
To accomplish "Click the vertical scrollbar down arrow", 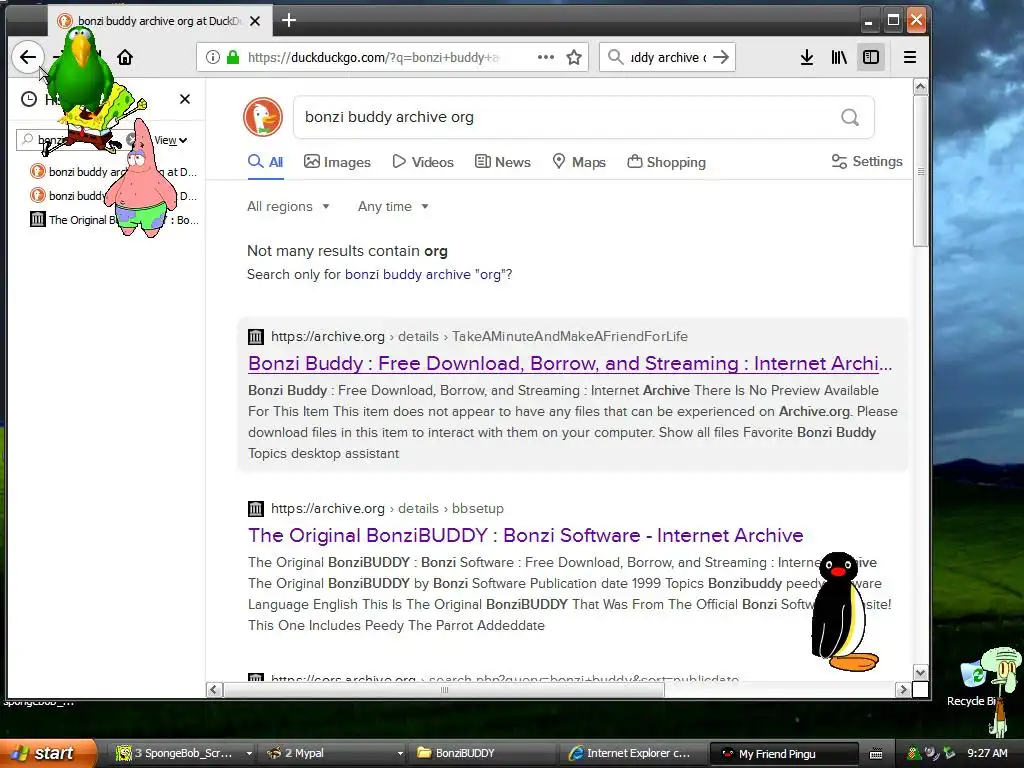I will click(x=920, y=672).
